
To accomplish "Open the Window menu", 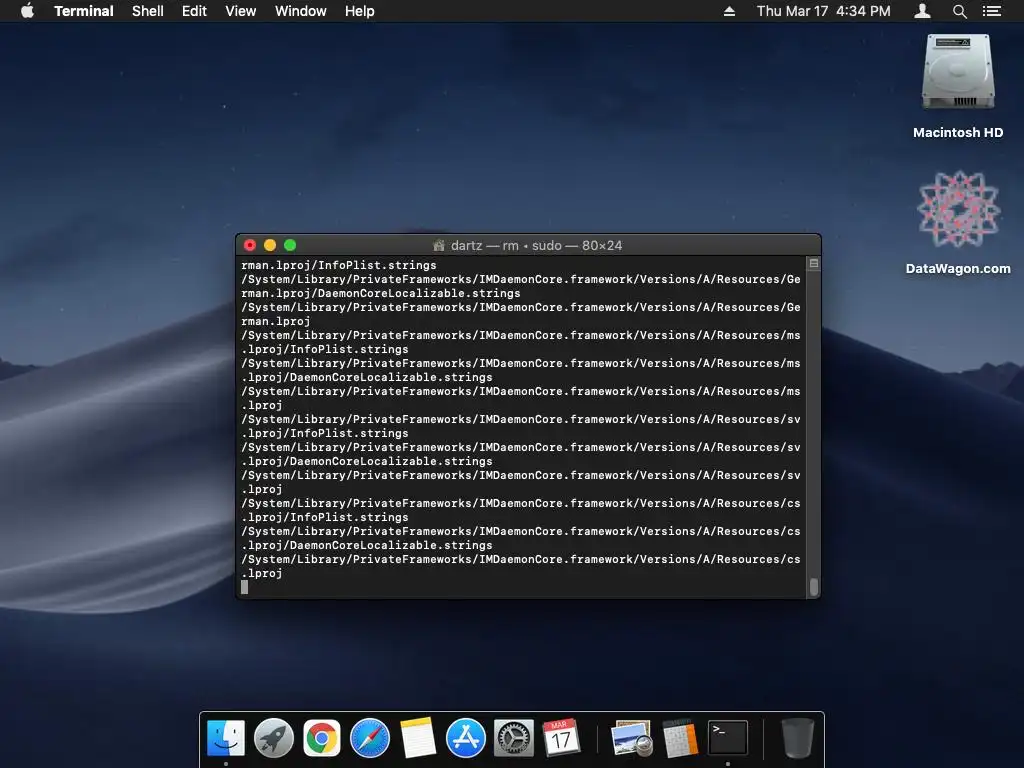I will click(x=300, y=11).
